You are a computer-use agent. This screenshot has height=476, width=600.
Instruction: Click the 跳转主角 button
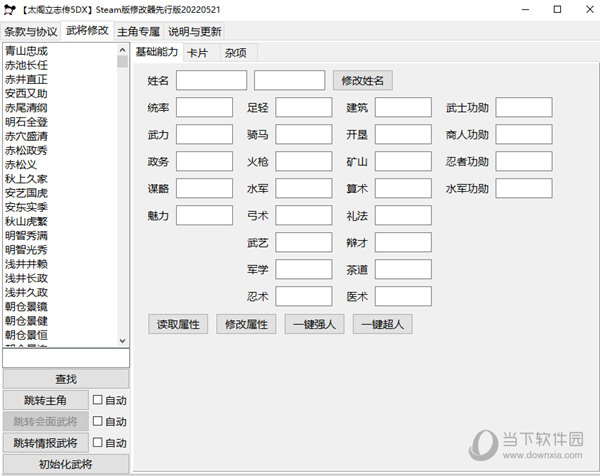coord(46,400)
